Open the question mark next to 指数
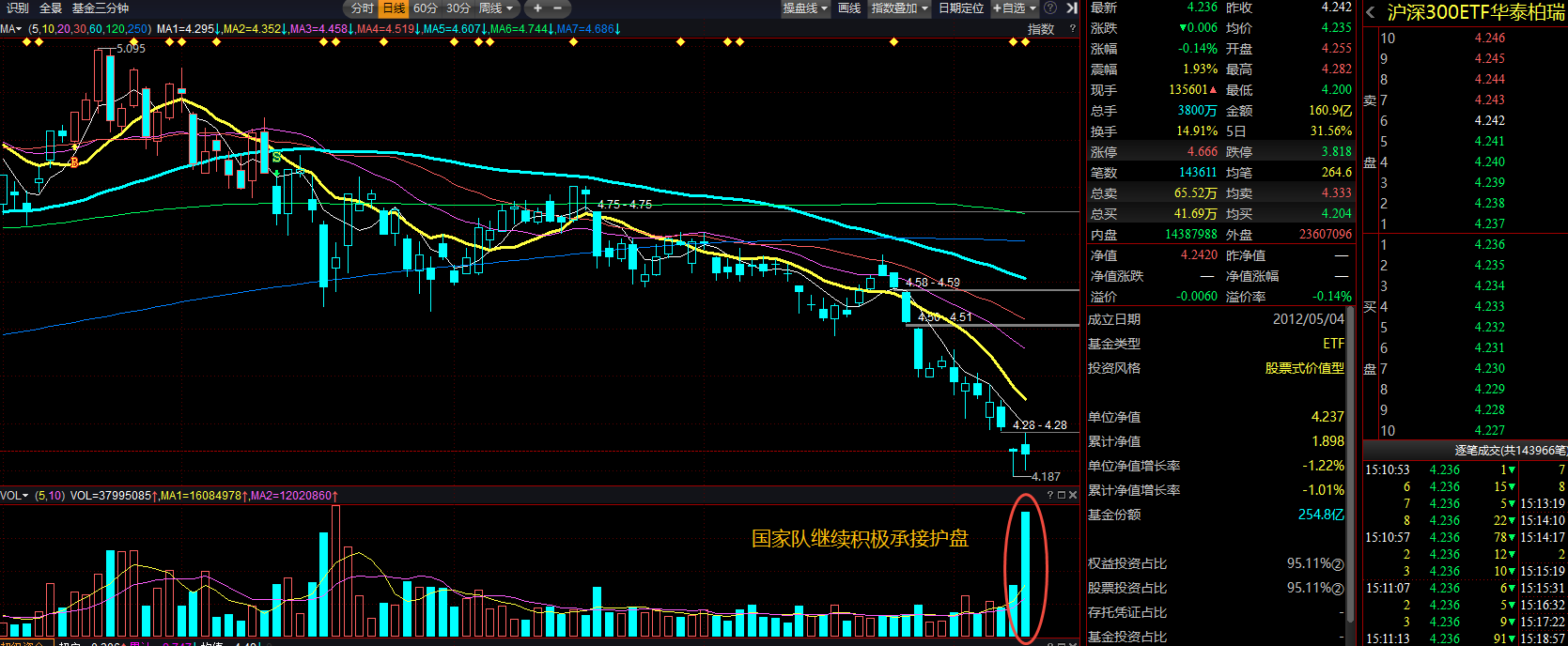Image resolution: width=1568 pixels, height=646 pixels. [x=1072, y=29]
